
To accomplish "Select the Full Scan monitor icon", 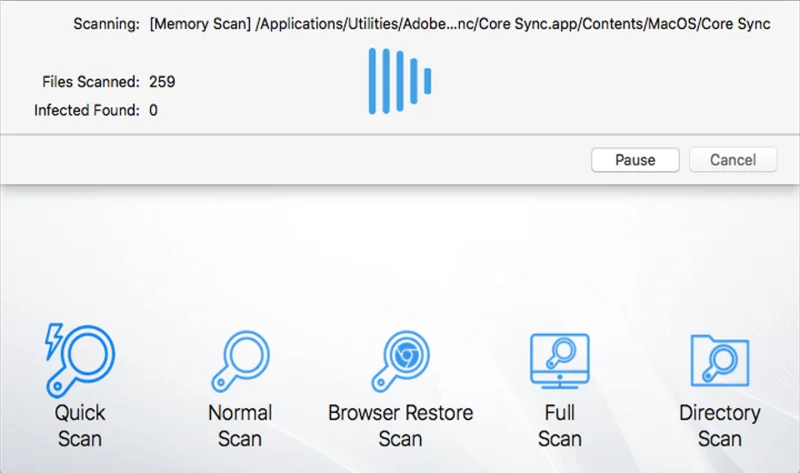I will [x=560, y=361].
